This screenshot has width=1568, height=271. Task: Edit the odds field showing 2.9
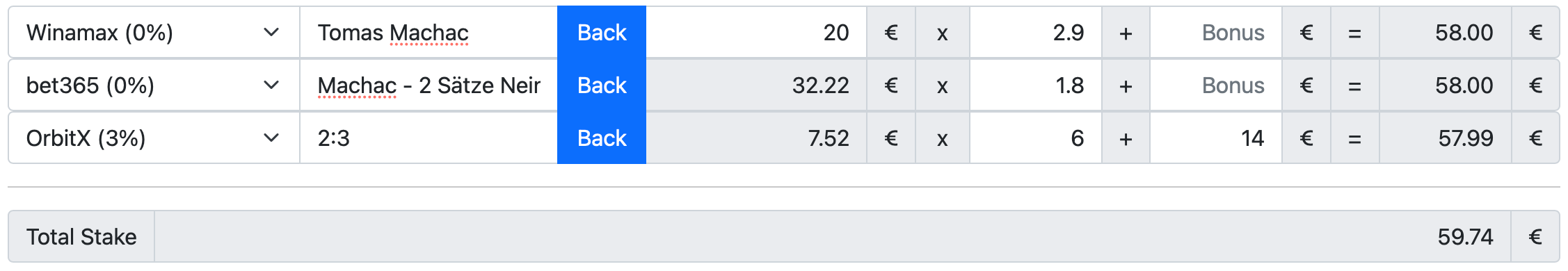tap(1036, 33)
